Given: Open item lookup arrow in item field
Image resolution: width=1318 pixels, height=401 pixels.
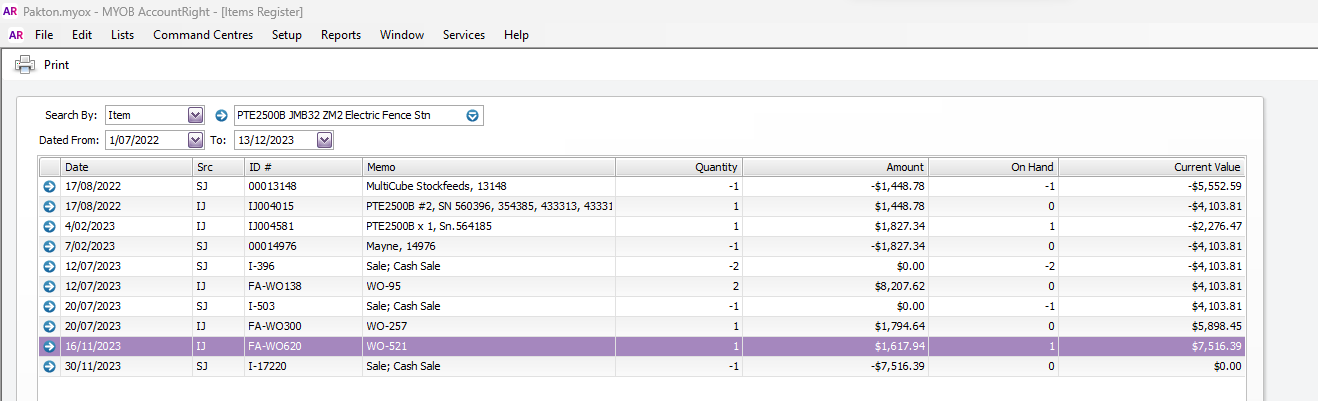Looking at the screenshot, I should [472, 115].
